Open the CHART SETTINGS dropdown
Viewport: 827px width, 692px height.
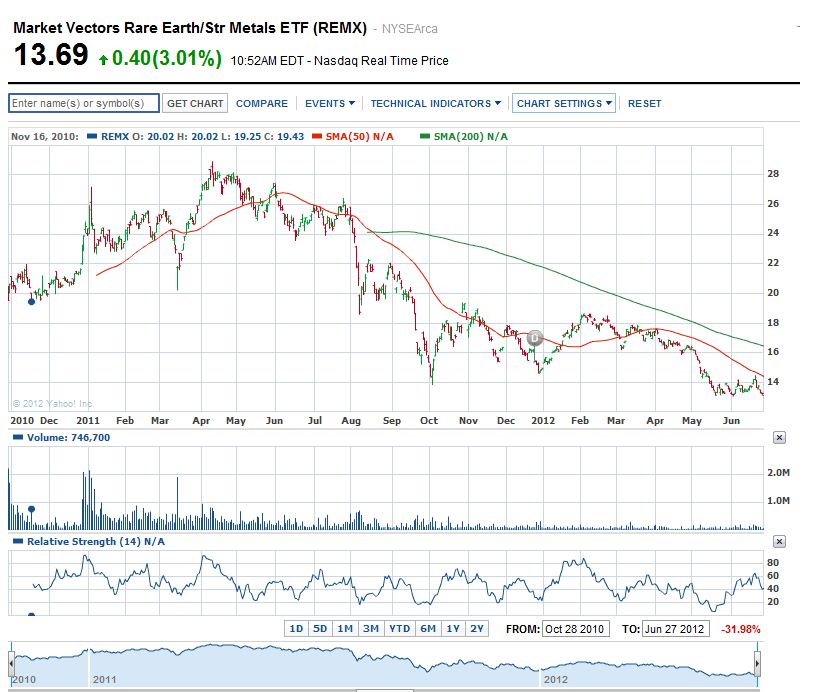point(564,103)
